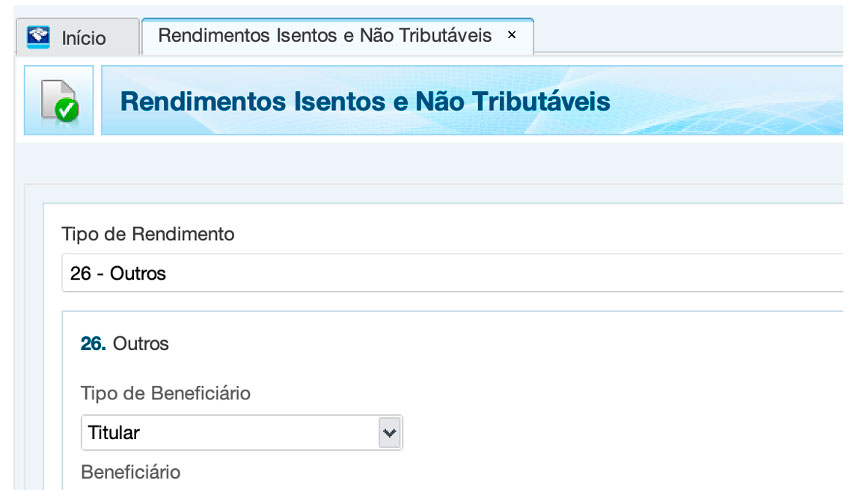The width and height of the screenshot is (850, 490).
Task: Click the "Tipo de Beneficiário" field label
Action: coord(165,393)
